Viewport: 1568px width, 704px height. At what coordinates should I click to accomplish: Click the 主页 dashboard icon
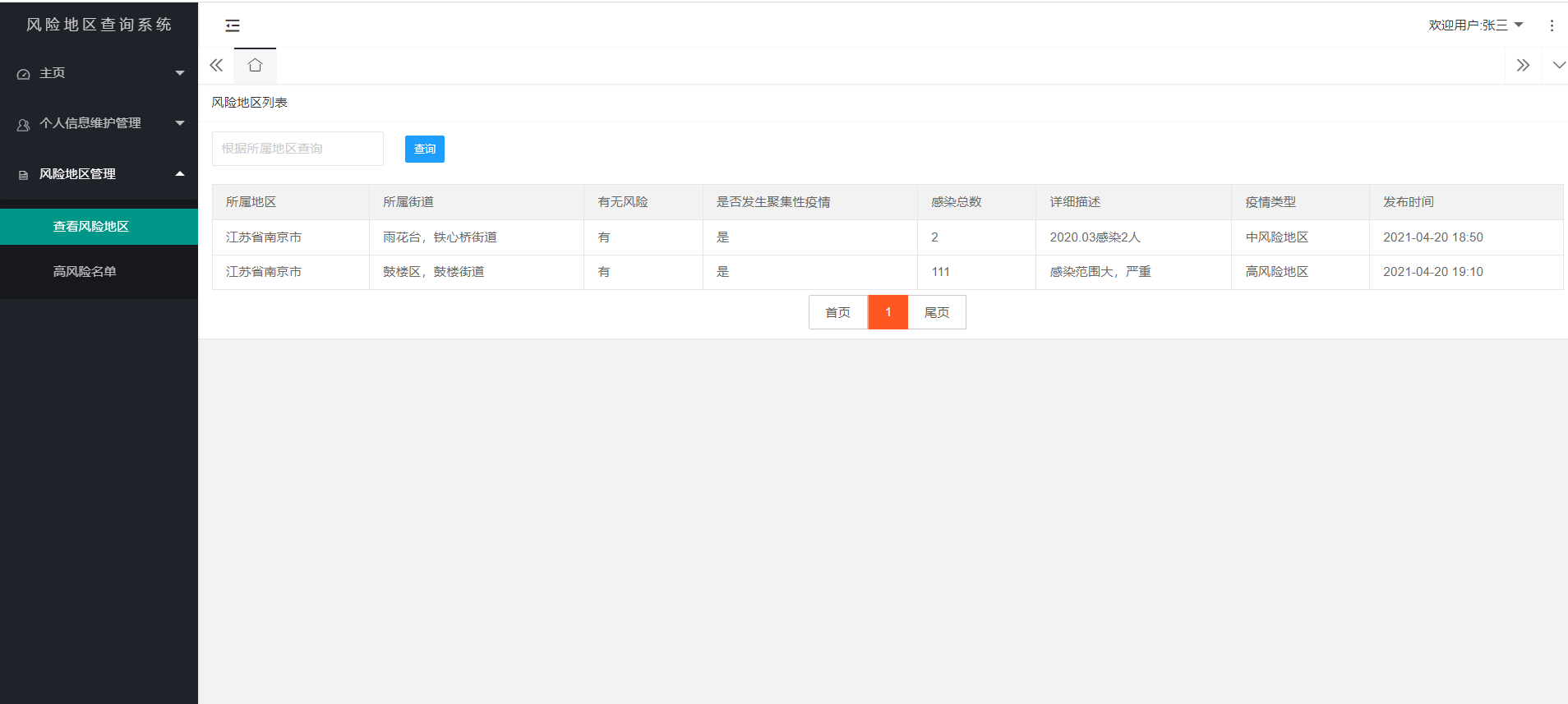tap(23, 74)
